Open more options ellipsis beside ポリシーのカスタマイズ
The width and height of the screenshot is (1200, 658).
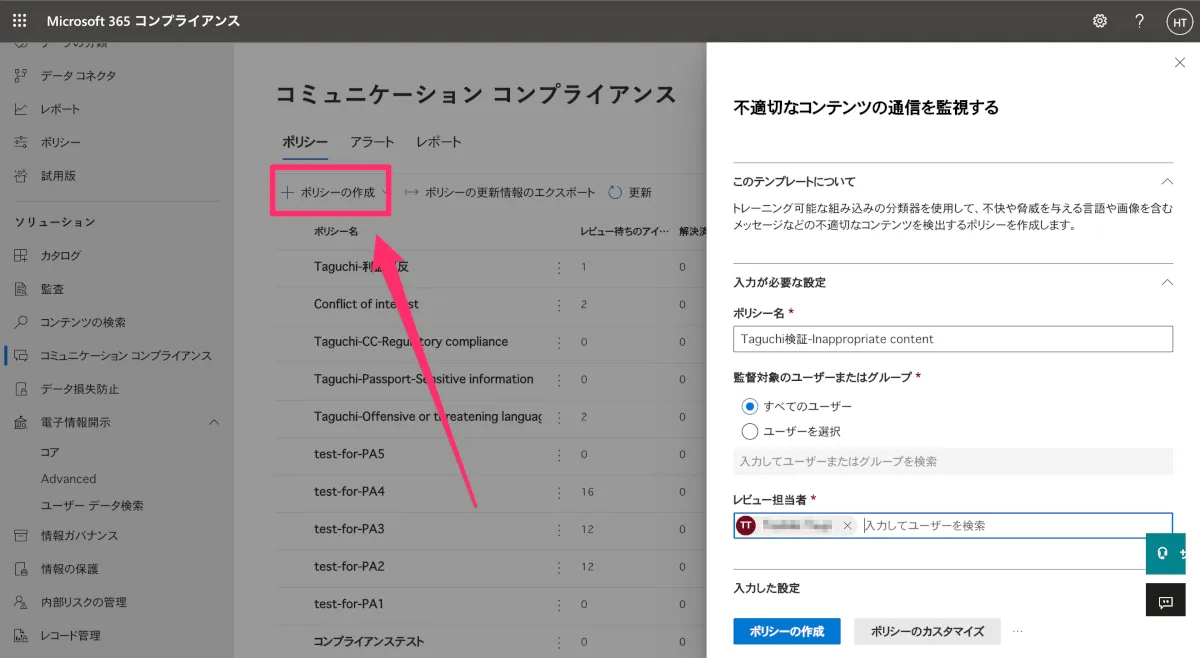coord(1018,632)
